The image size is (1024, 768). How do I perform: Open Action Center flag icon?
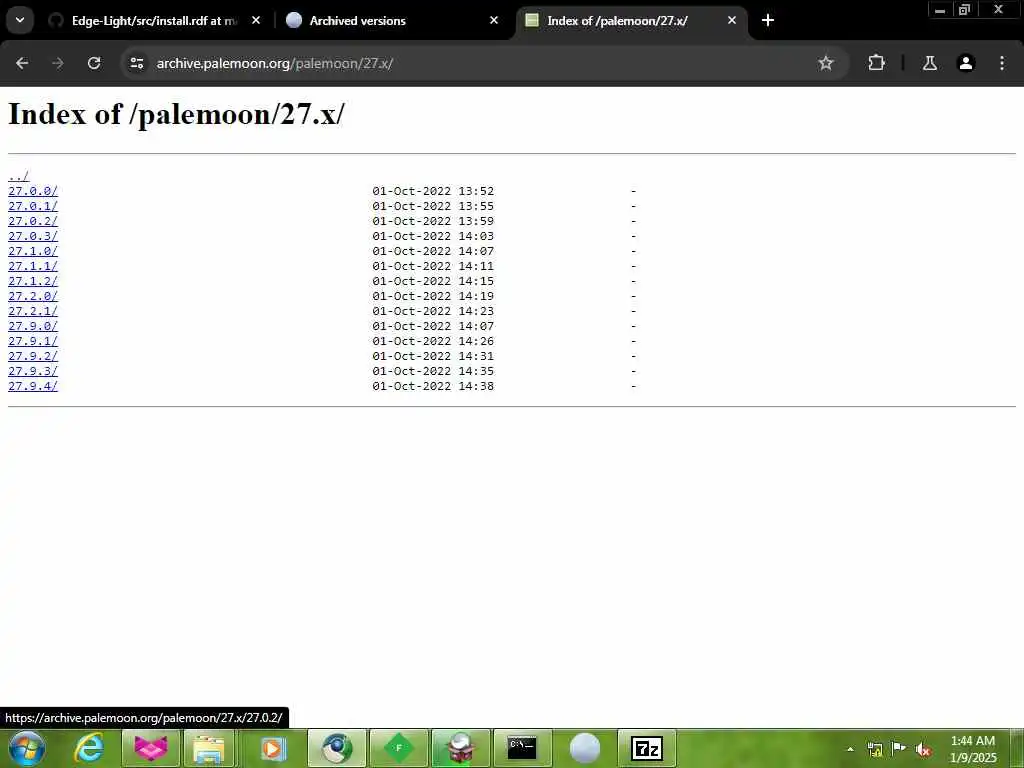899,749
